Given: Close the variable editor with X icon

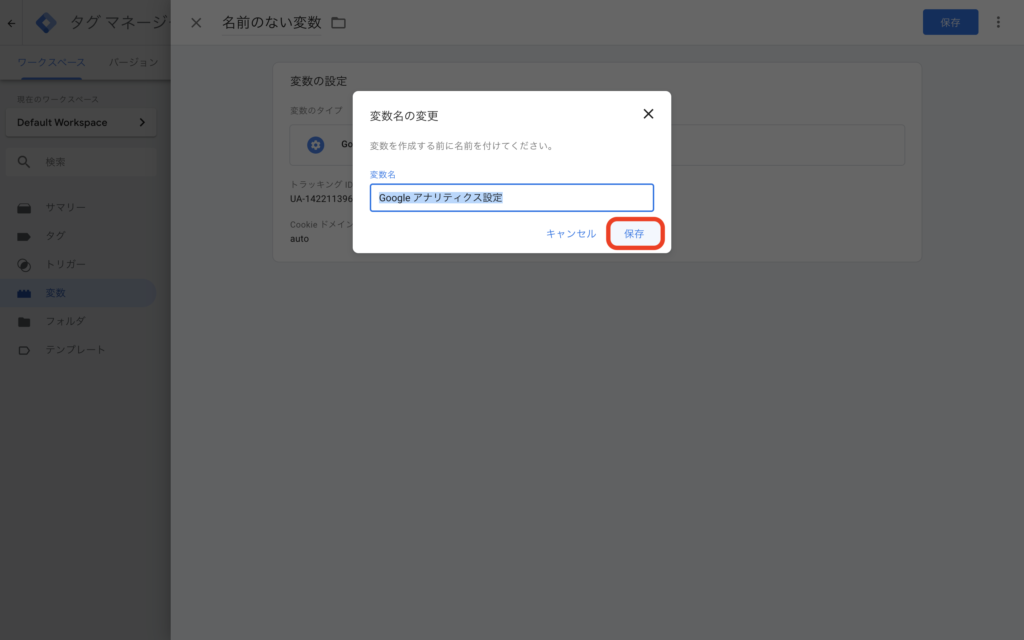Looking at the screenshot, I should (x=196, y=23).
